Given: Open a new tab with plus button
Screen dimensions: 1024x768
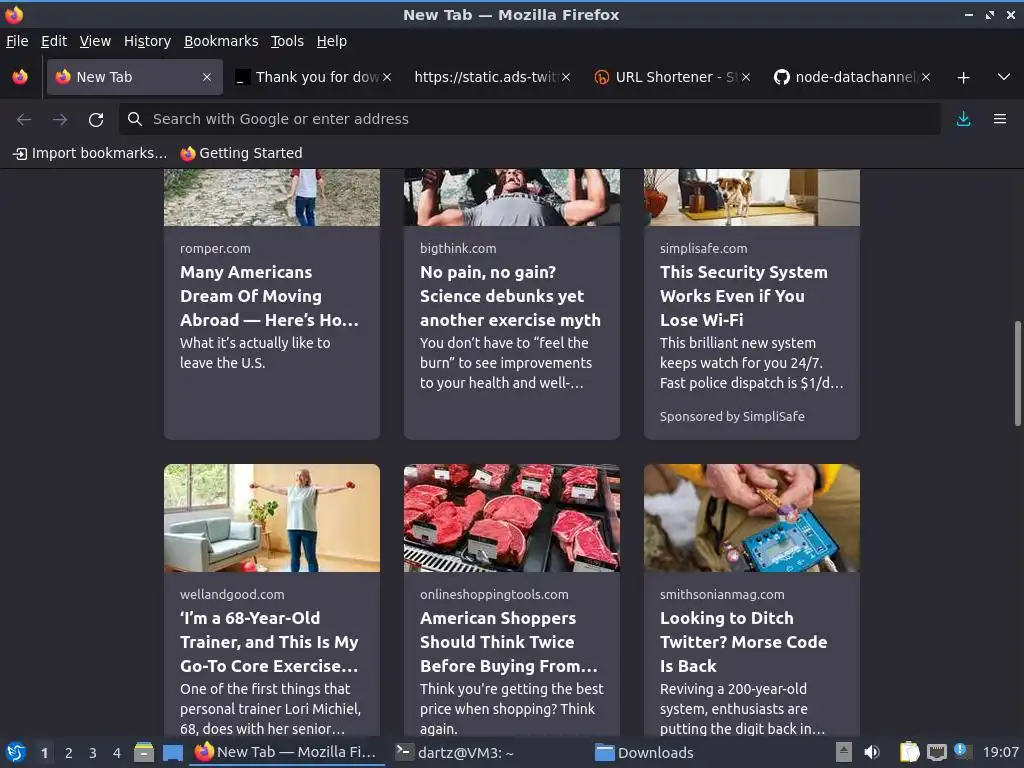Looking at the screenshot, I should click(963, 78).
